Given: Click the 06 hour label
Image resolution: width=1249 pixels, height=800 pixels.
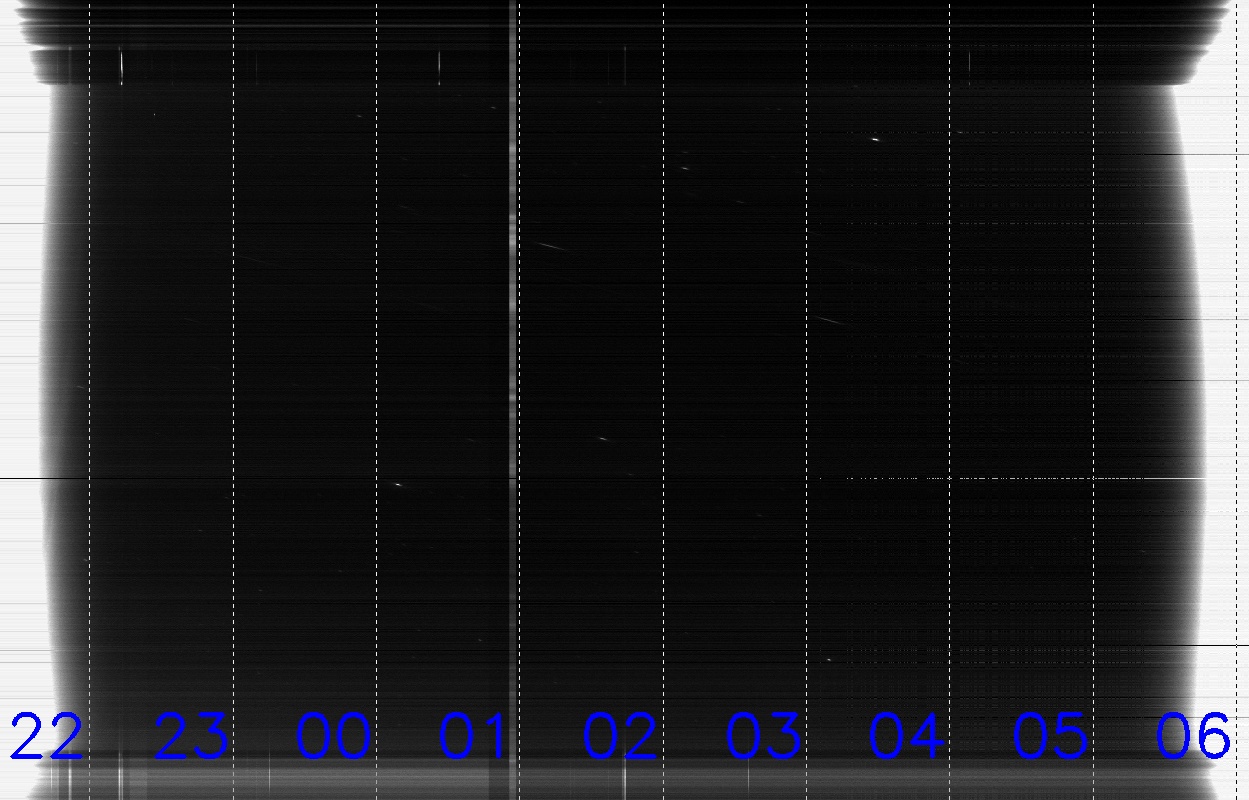Looking at the screenshot, I should pos(1192,736).
